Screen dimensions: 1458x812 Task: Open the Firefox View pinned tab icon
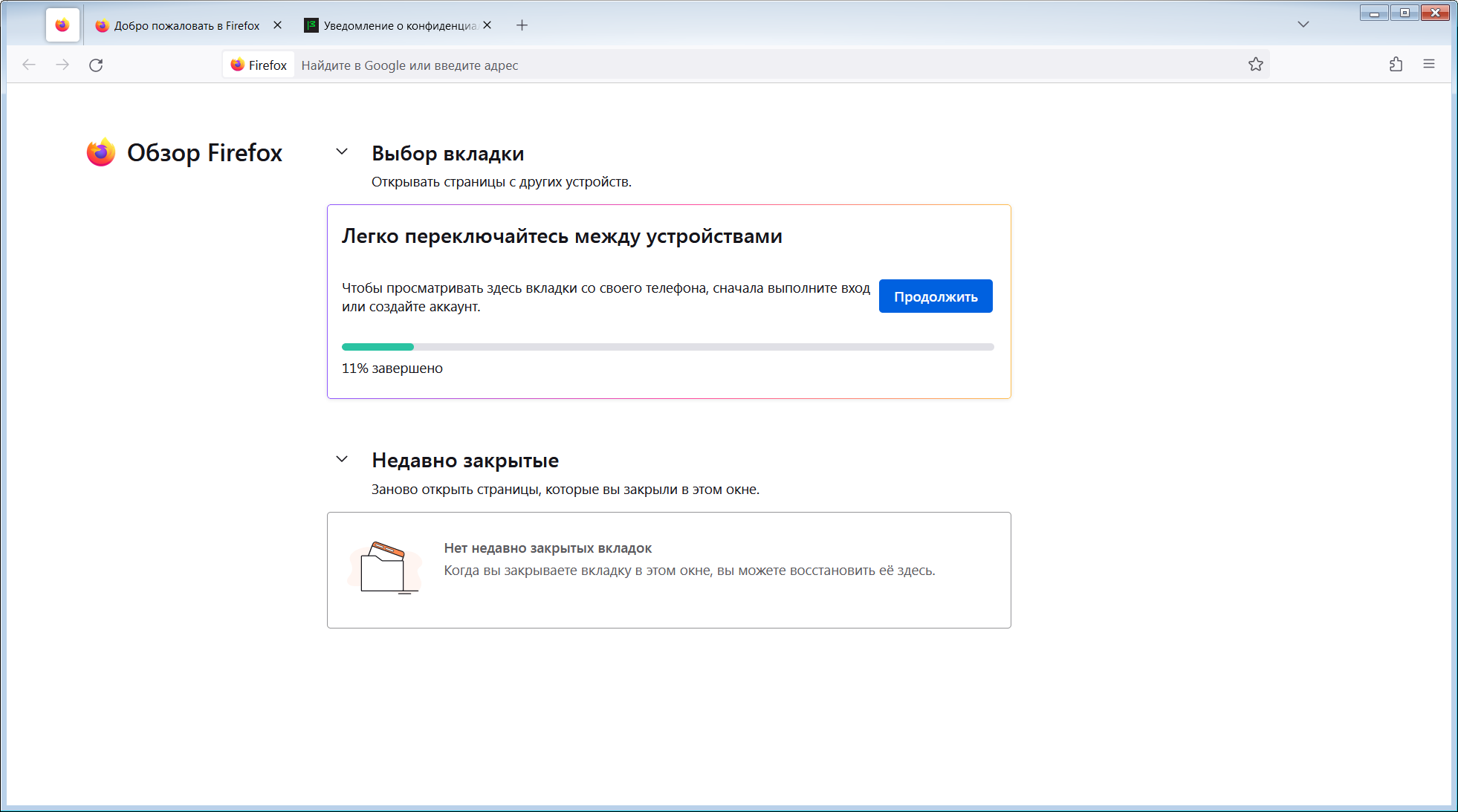click(x=62, y=25)
